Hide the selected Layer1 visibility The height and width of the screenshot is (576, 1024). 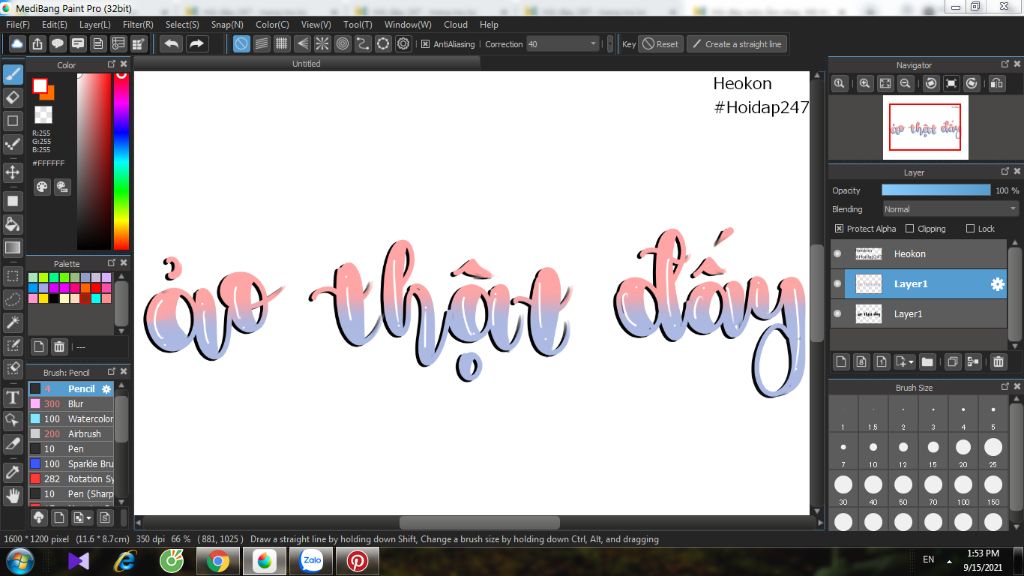[838, 284]
